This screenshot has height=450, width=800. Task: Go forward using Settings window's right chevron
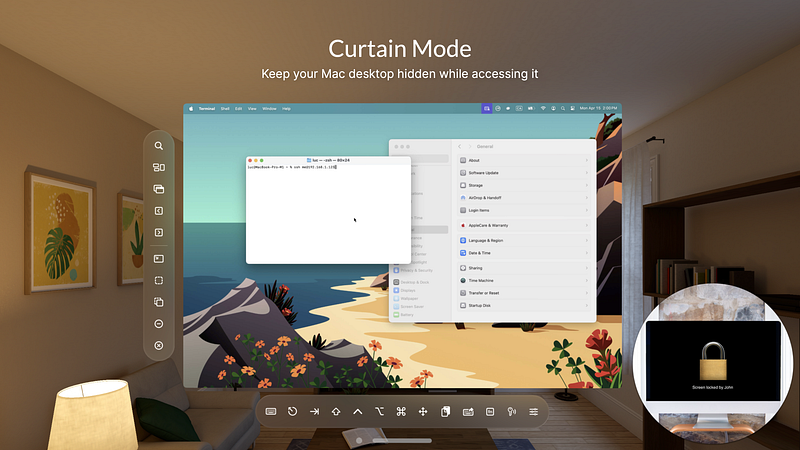pyautogui.click(x=470, y=146)
